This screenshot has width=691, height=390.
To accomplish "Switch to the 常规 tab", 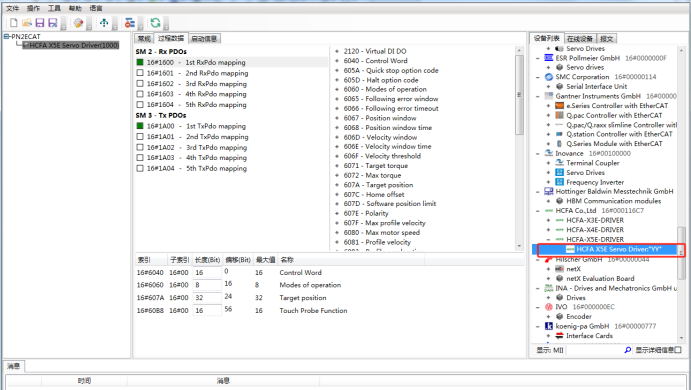I will click(144, 39).
